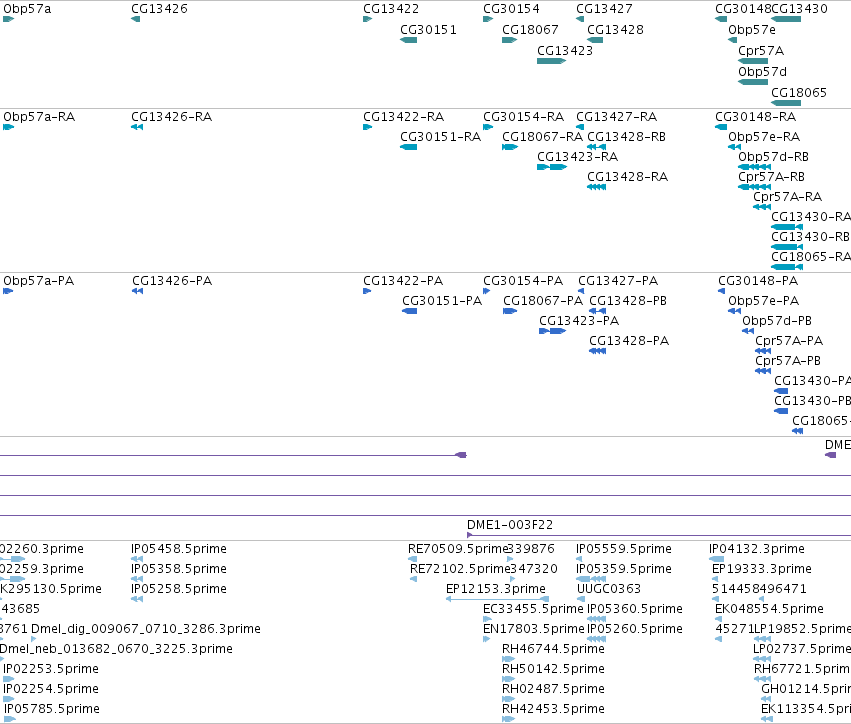Open the Cpr57A-RB transcript label
This screenshot has height=724, width=851.
771,177
